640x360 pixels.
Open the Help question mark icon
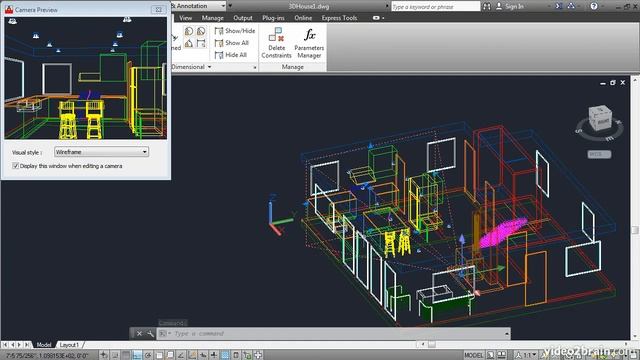point(594,6)
